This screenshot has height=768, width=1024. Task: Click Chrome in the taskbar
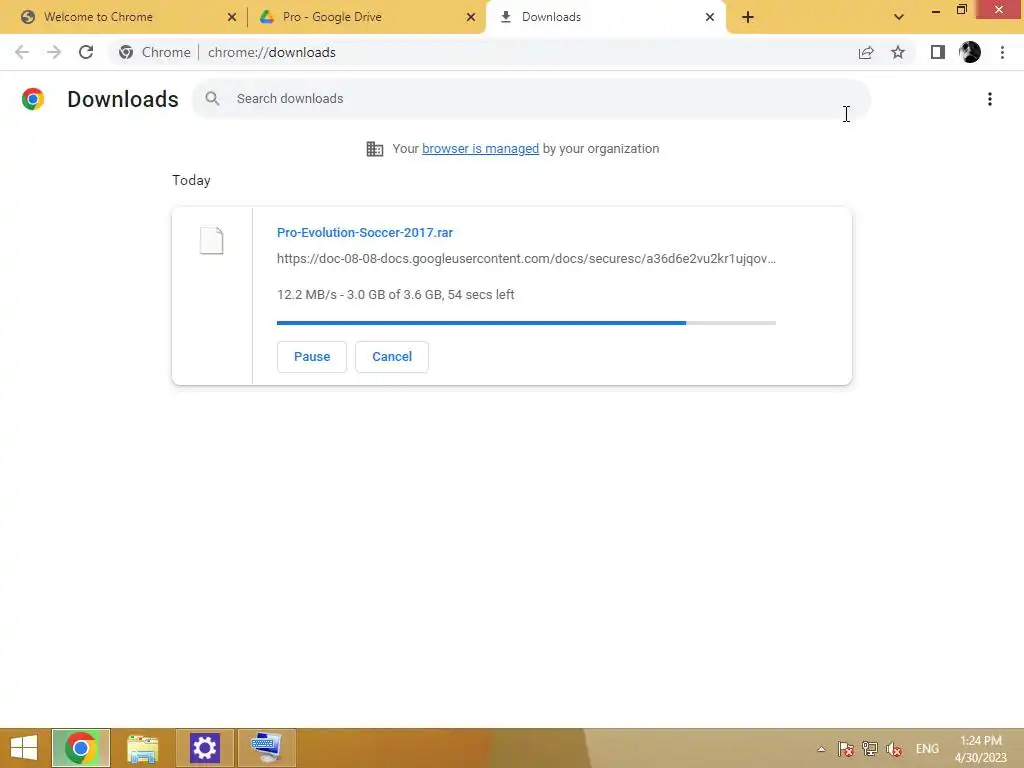pos(81,748)
